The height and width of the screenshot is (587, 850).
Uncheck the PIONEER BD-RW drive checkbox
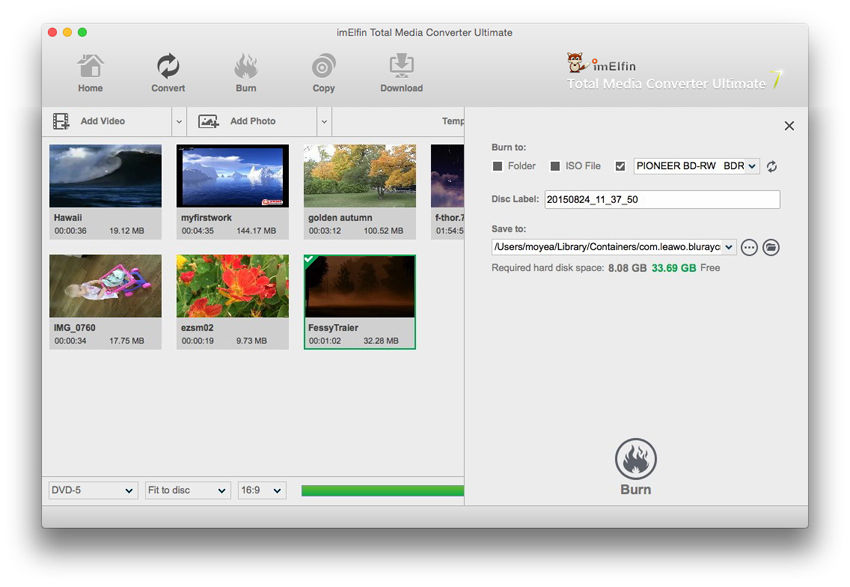click(x=620, y=166)
